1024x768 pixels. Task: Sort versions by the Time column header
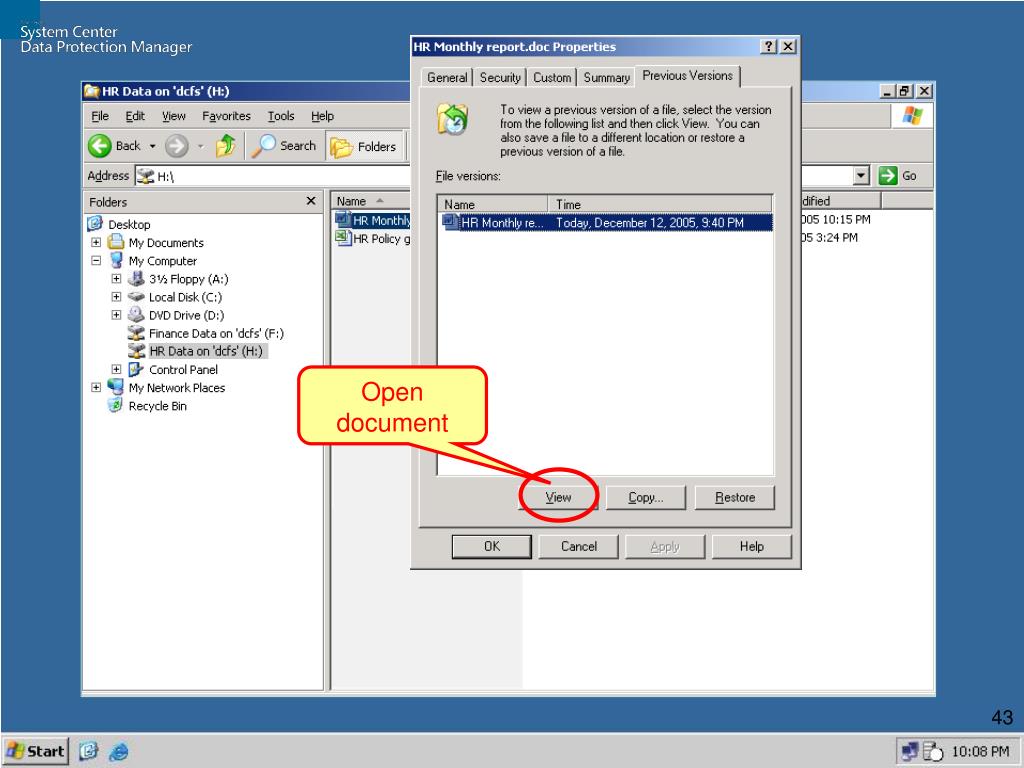(x=660, y=204)
